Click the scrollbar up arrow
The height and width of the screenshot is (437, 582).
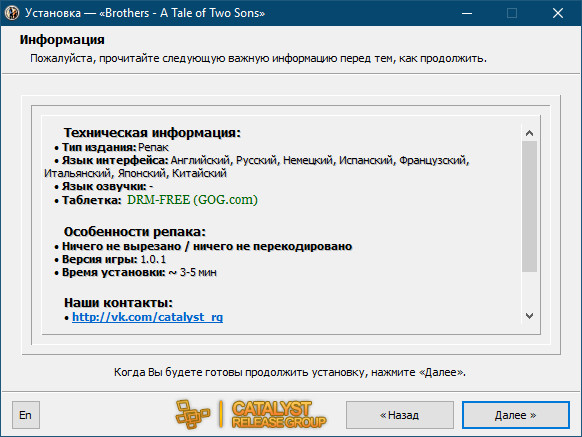point(529,133)
